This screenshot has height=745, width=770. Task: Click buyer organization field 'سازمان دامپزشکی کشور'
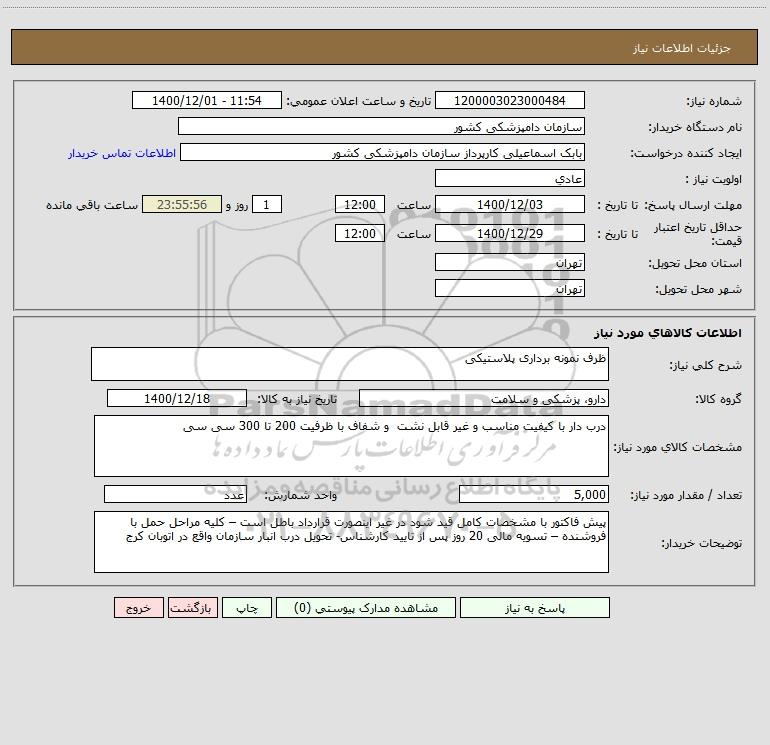click(381, 126)
